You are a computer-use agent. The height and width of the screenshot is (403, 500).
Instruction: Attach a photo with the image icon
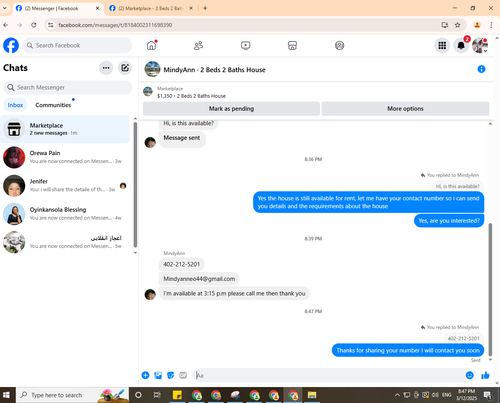coord(158,375)
